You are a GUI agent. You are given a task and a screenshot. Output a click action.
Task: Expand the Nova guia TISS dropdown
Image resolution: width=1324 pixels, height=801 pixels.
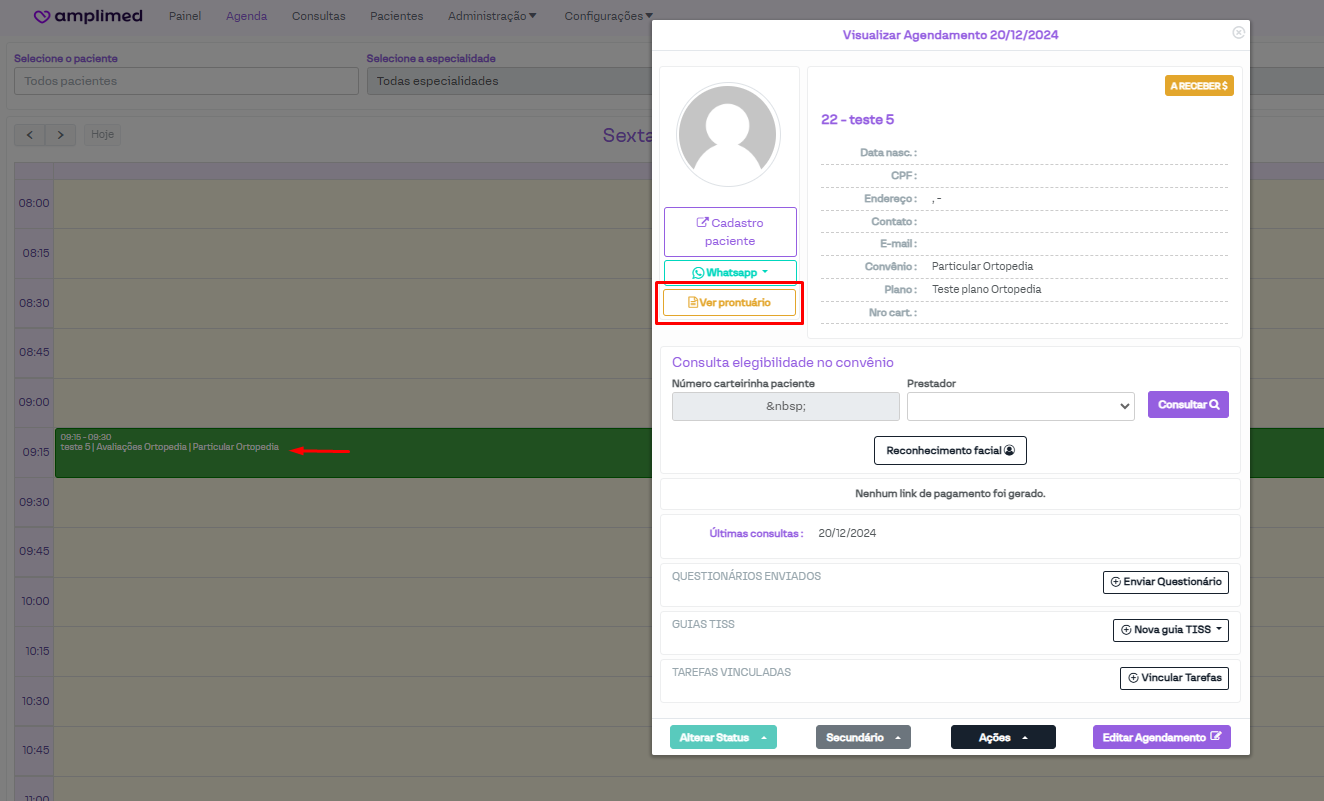(1170, 630)
